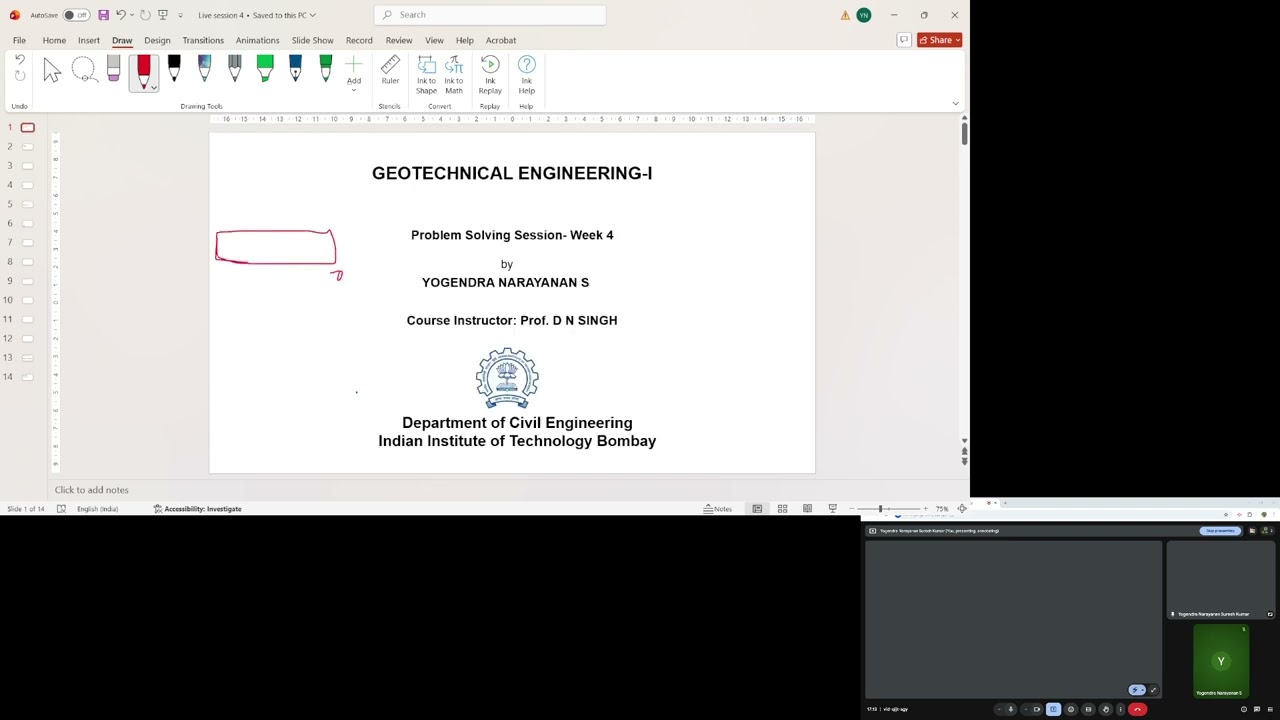Switch to the Insert tab
The width and height of the screenshot is (1280, 720).
pos(89,40)
